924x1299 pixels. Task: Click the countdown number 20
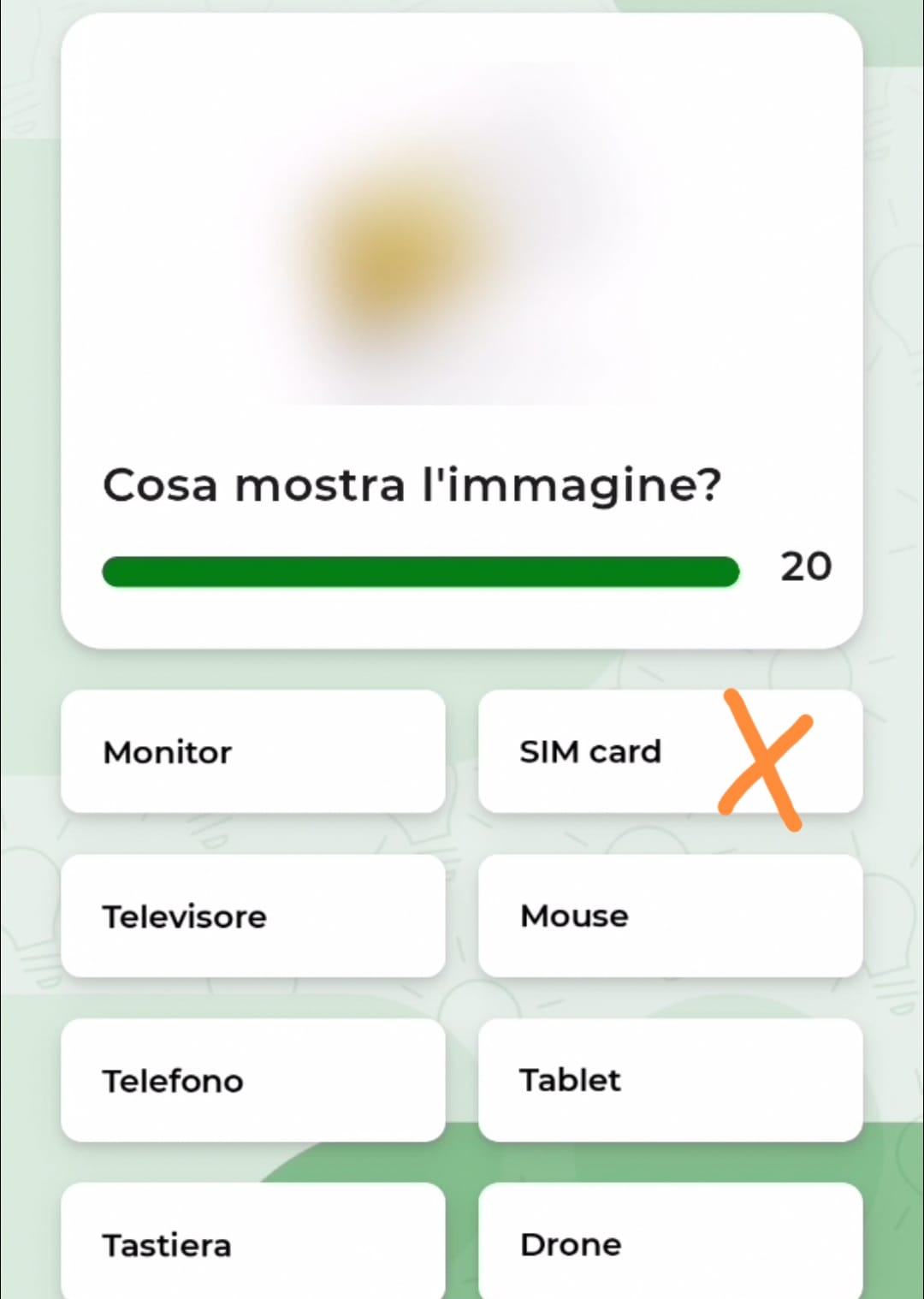tap(805, 566)
